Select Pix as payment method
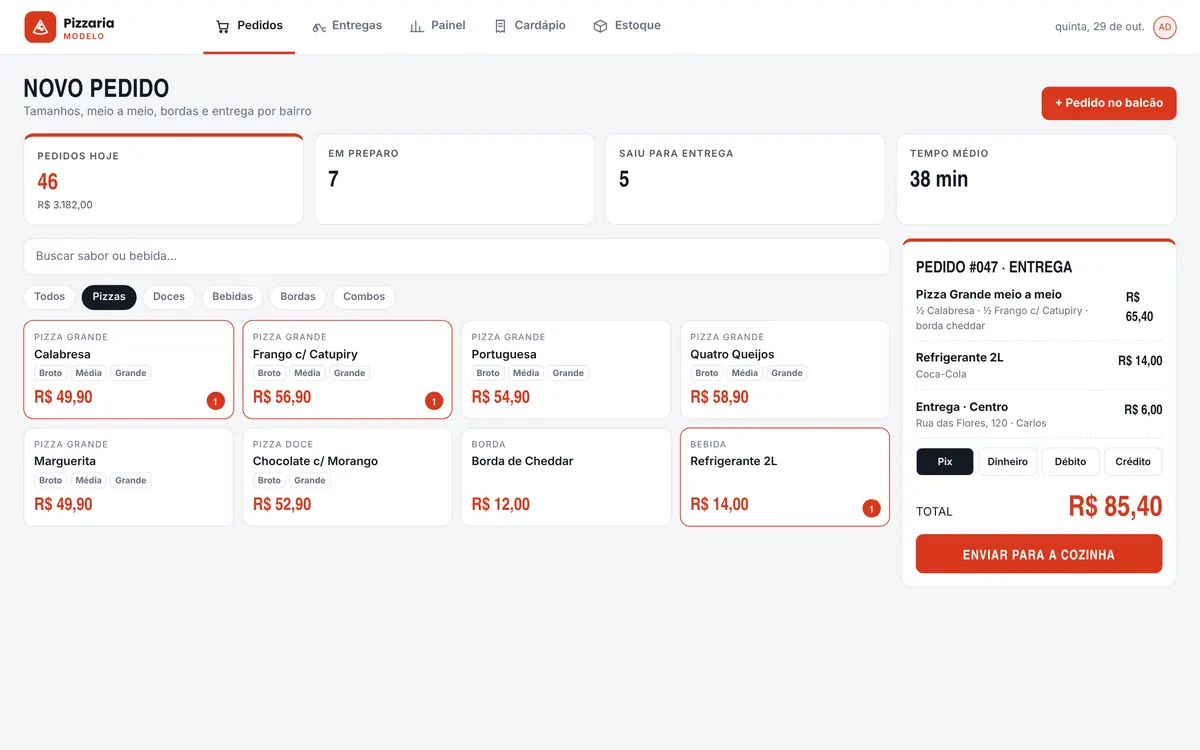 [945, 462]
